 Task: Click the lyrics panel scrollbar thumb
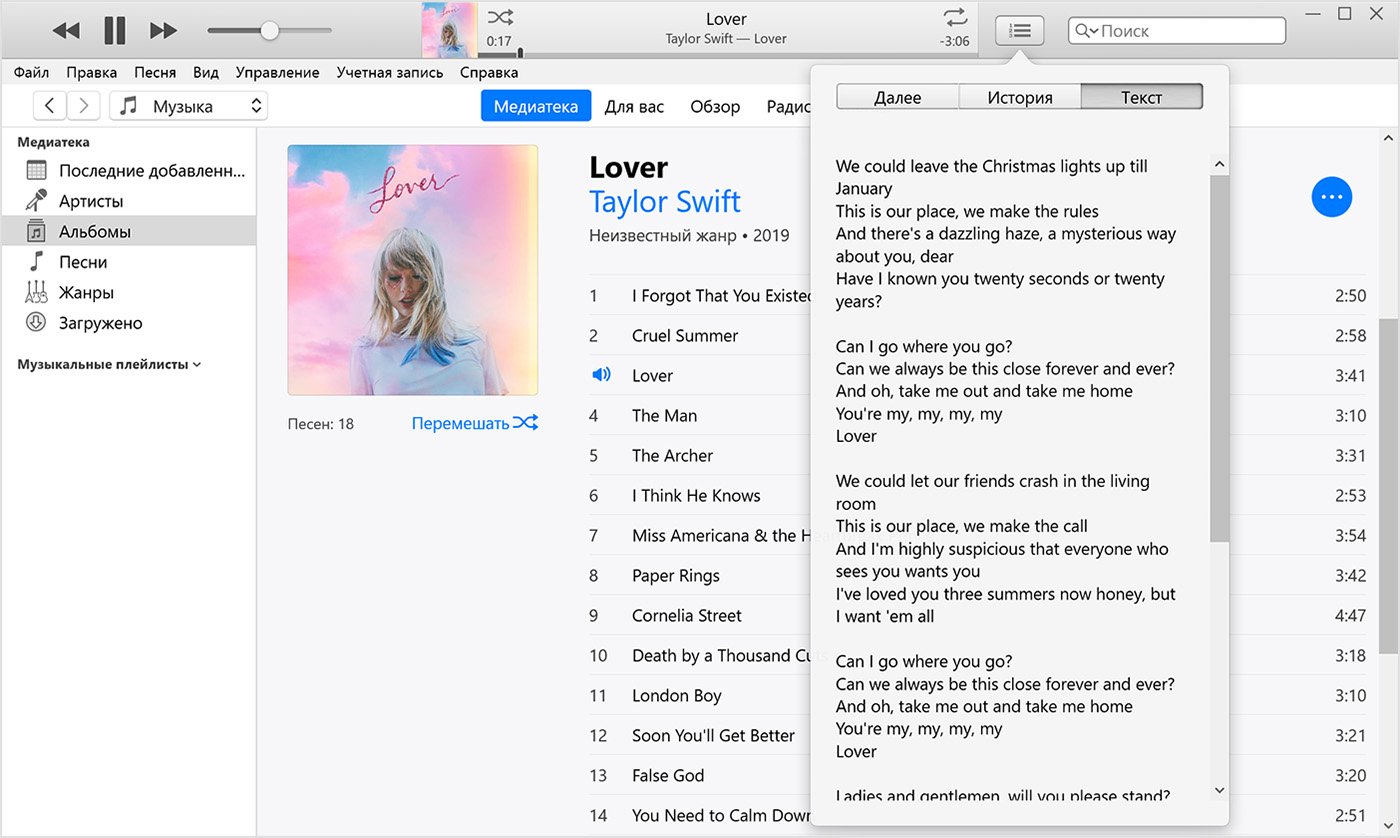[x=1219, y=358]
